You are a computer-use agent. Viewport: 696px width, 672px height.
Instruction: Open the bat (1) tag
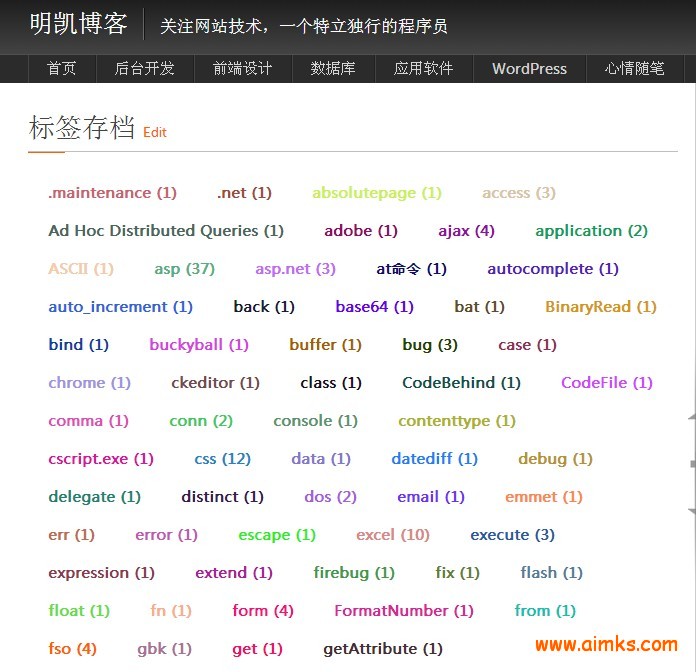click(479, 307)
